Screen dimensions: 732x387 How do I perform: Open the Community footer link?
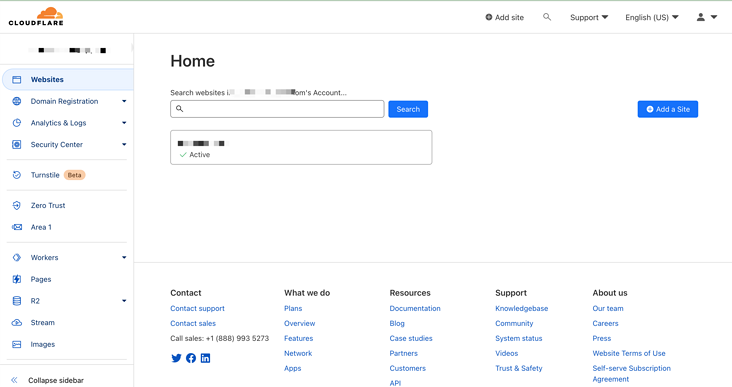[x=514, y=324]
